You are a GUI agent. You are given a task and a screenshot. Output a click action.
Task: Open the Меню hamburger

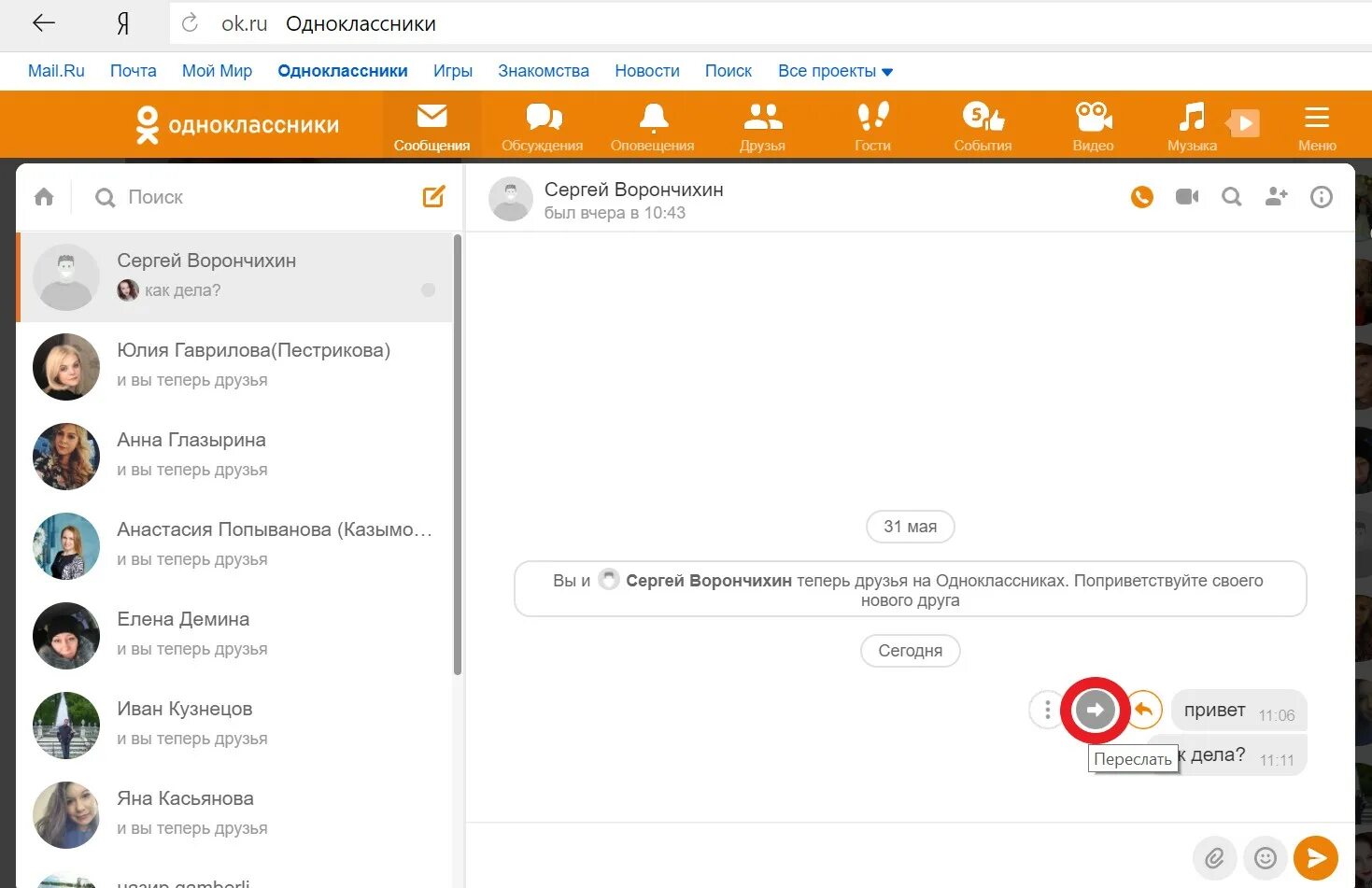(1317, 126)
